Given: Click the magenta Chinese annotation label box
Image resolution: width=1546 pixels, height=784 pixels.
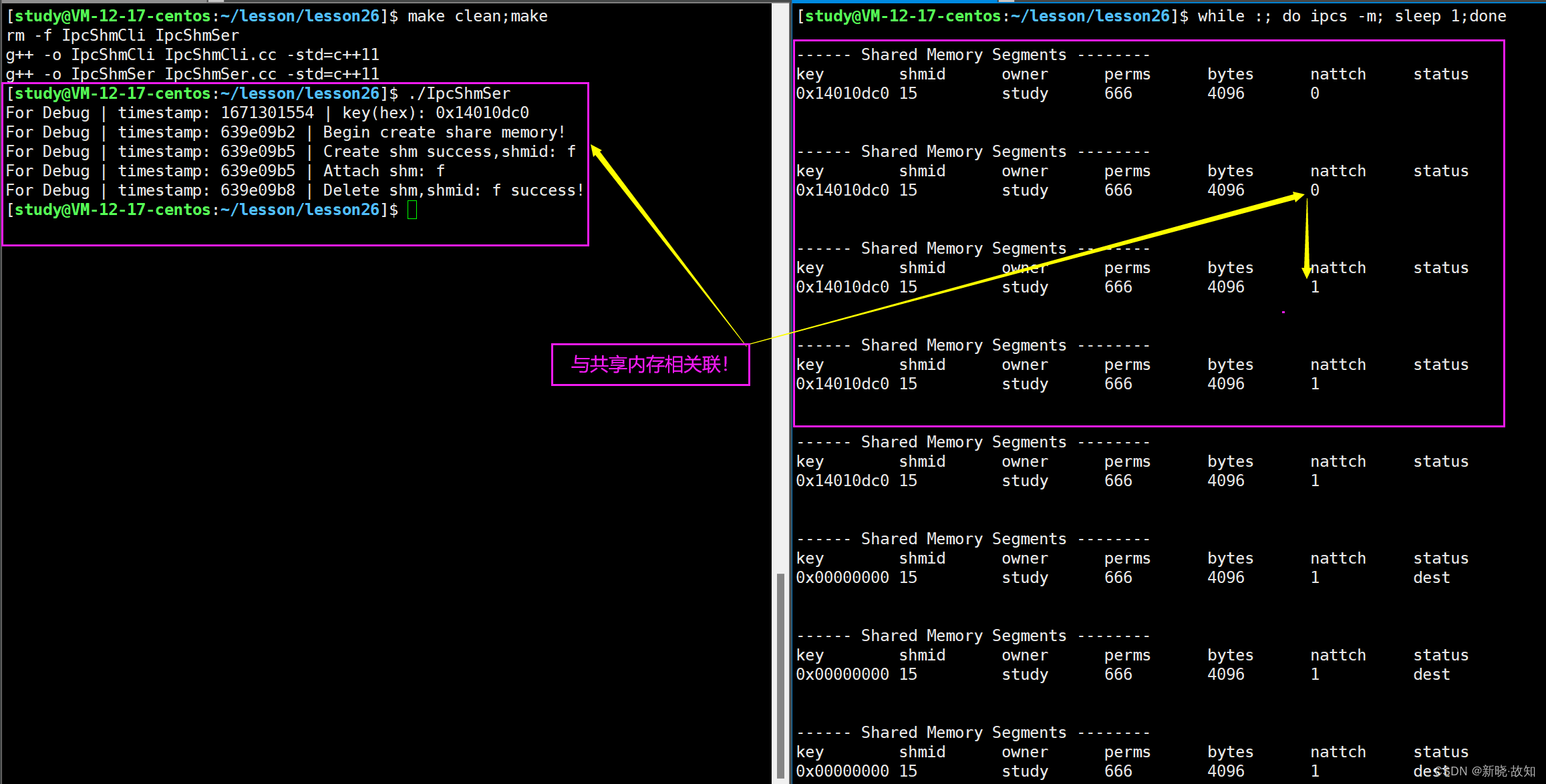Looking at the screenshot, I should click(650, 365).
